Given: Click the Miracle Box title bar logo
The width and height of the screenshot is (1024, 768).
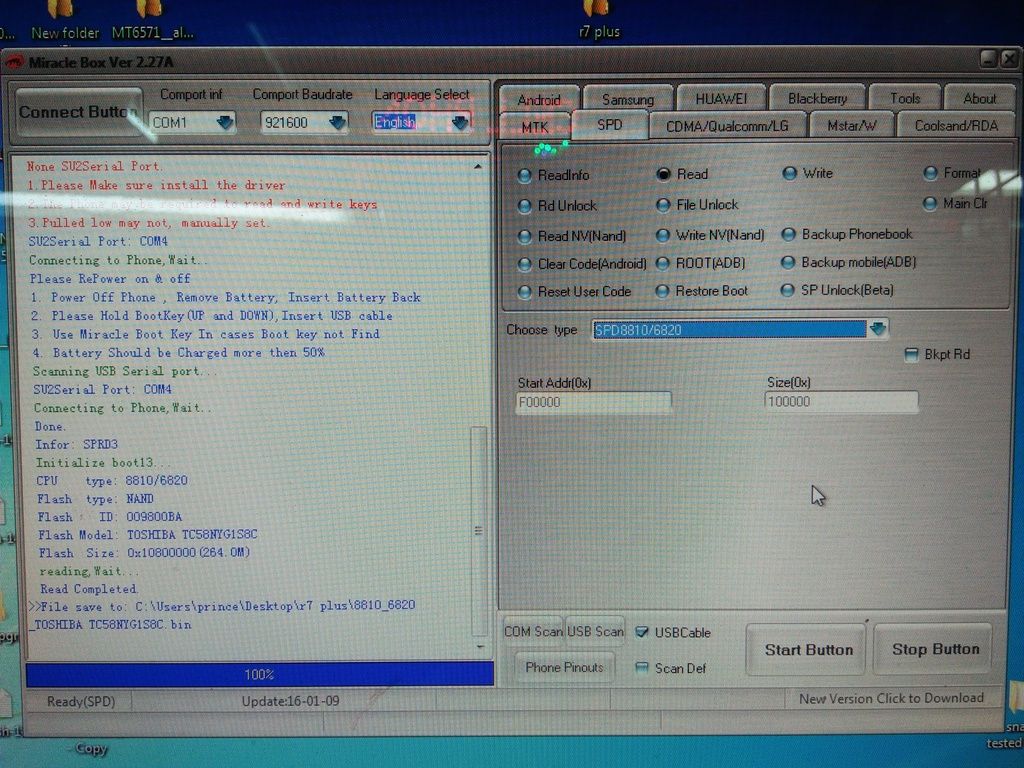Looking at the screenshot, I should (x=14, y=63).
